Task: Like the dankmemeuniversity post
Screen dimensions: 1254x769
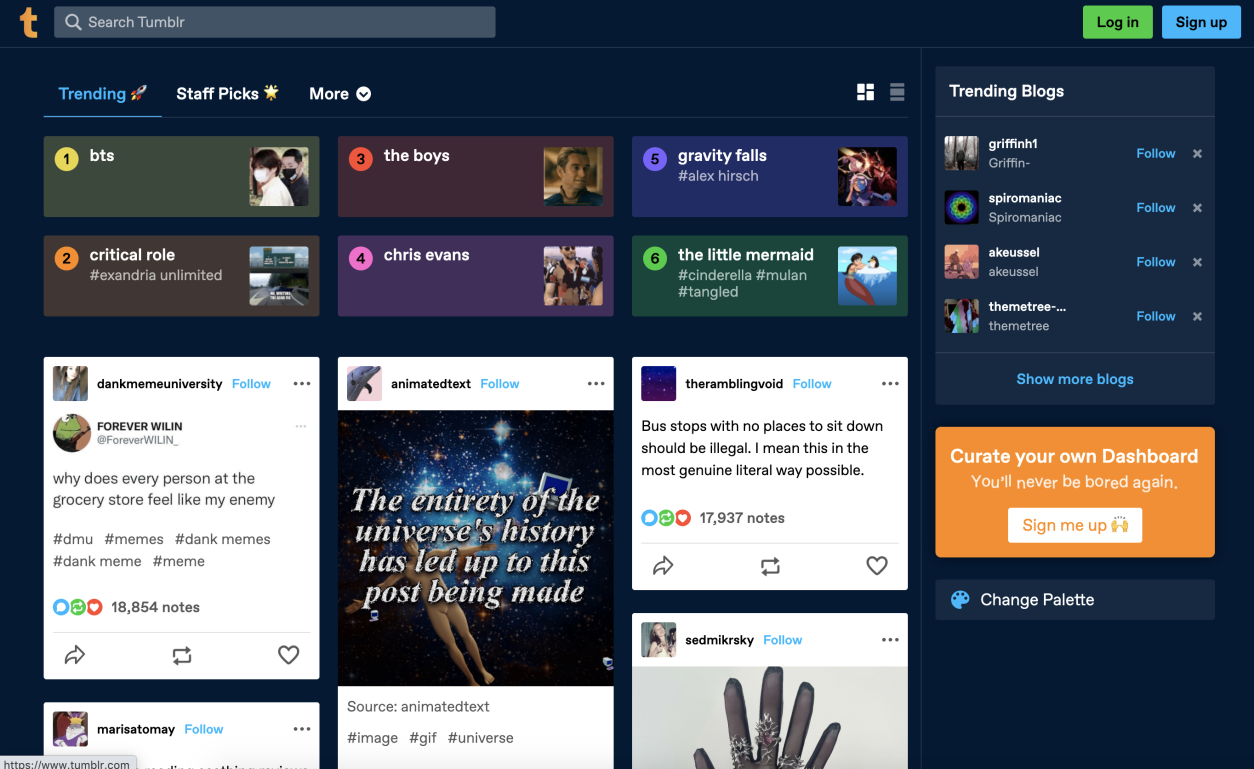Action: (x=288, y=655)
